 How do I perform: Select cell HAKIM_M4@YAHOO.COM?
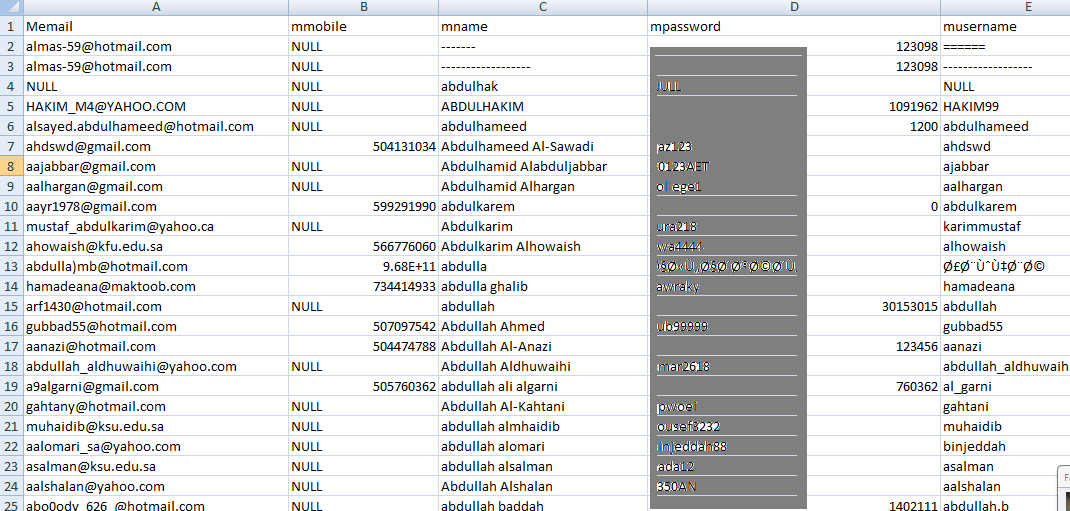156,106
